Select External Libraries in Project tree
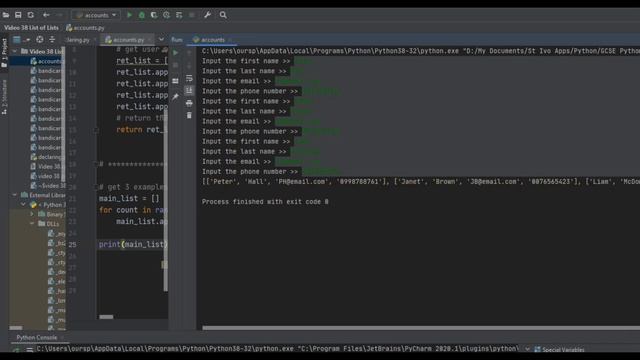This screenshot has height=360, width=640. click(x=43, y=195)
